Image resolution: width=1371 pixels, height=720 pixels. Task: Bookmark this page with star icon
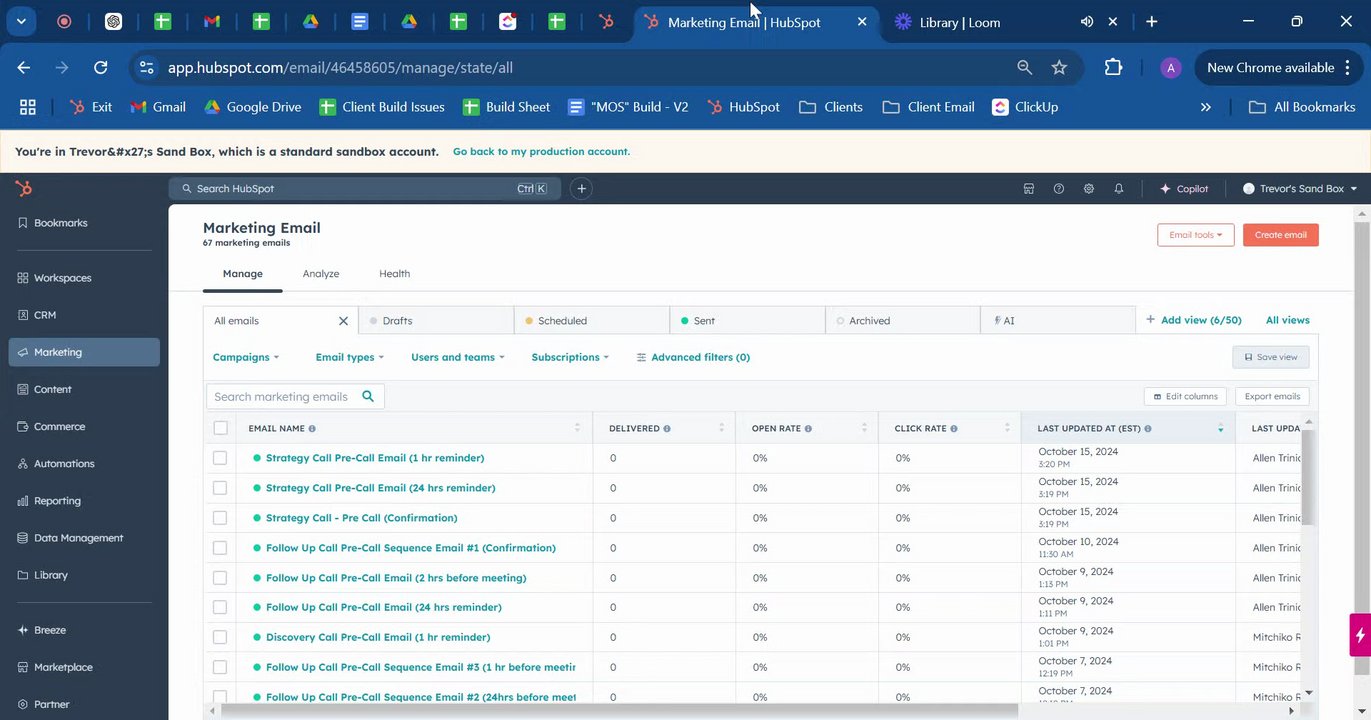(x=1059, y=67)
